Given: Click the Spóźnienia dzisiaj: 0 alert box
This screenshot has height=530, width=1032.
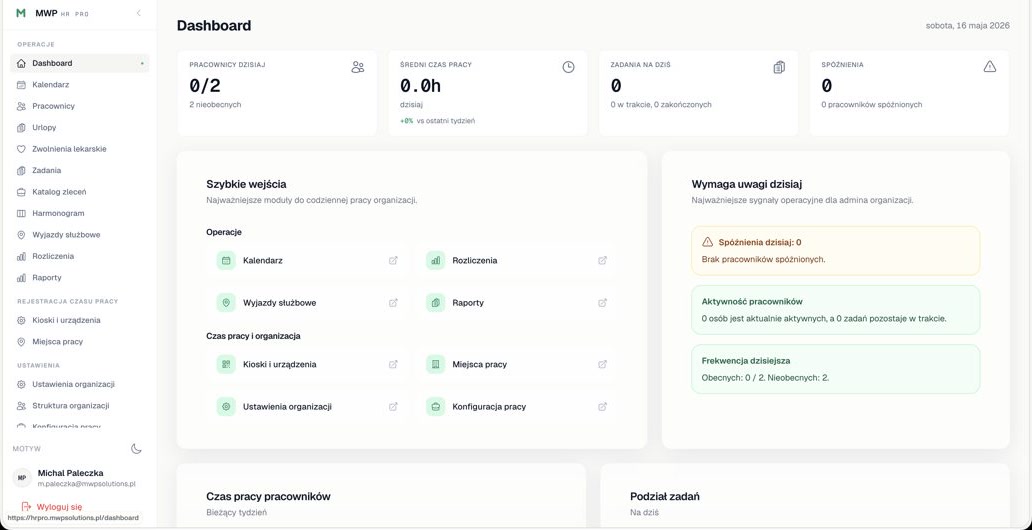Looking at the screenshot, I should pyautogui.click(x=835, y=251).
